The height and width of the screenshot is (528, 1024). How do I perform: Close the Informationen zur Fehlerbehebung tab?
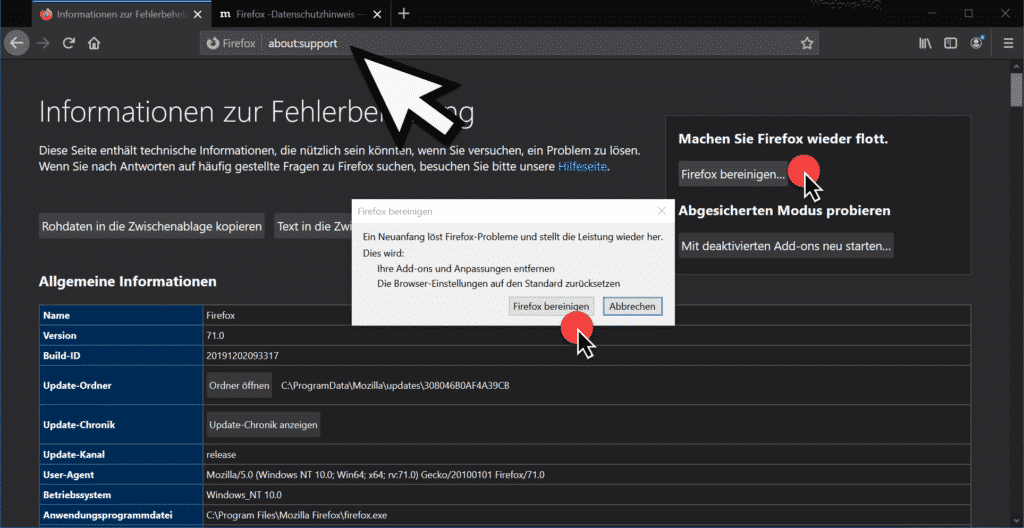[x=197, y=14]
